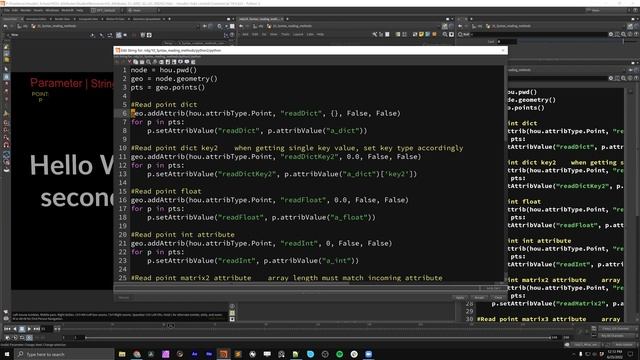Open the Render menu in Houdini
Viewport: 640px width, 360px height.
[25, 10]
